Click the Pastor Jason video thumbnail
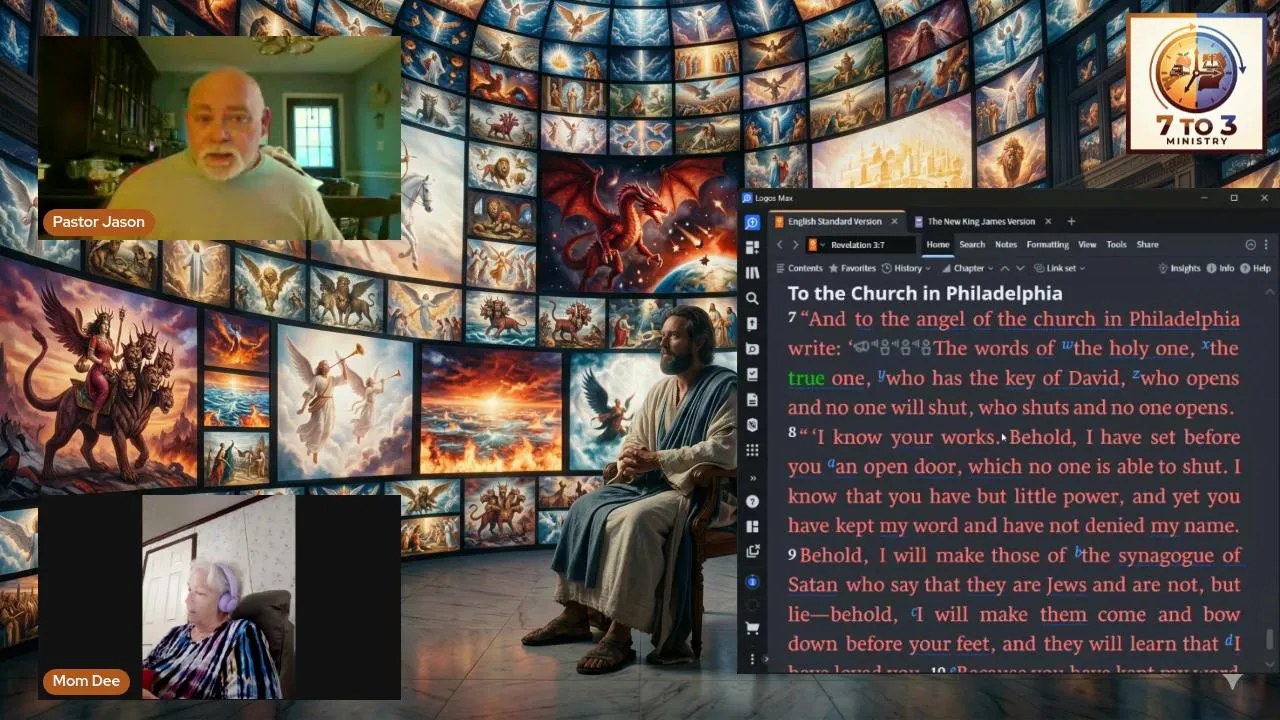The image size is (1280, 720). click(x=219, y=138)
